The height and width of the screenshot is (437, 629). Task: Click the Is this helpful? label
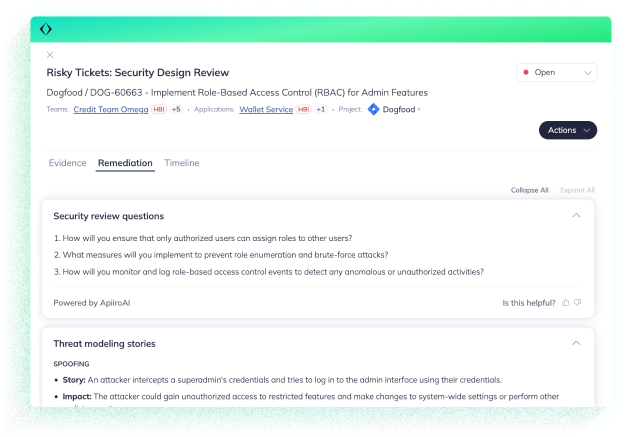point(529,303)
